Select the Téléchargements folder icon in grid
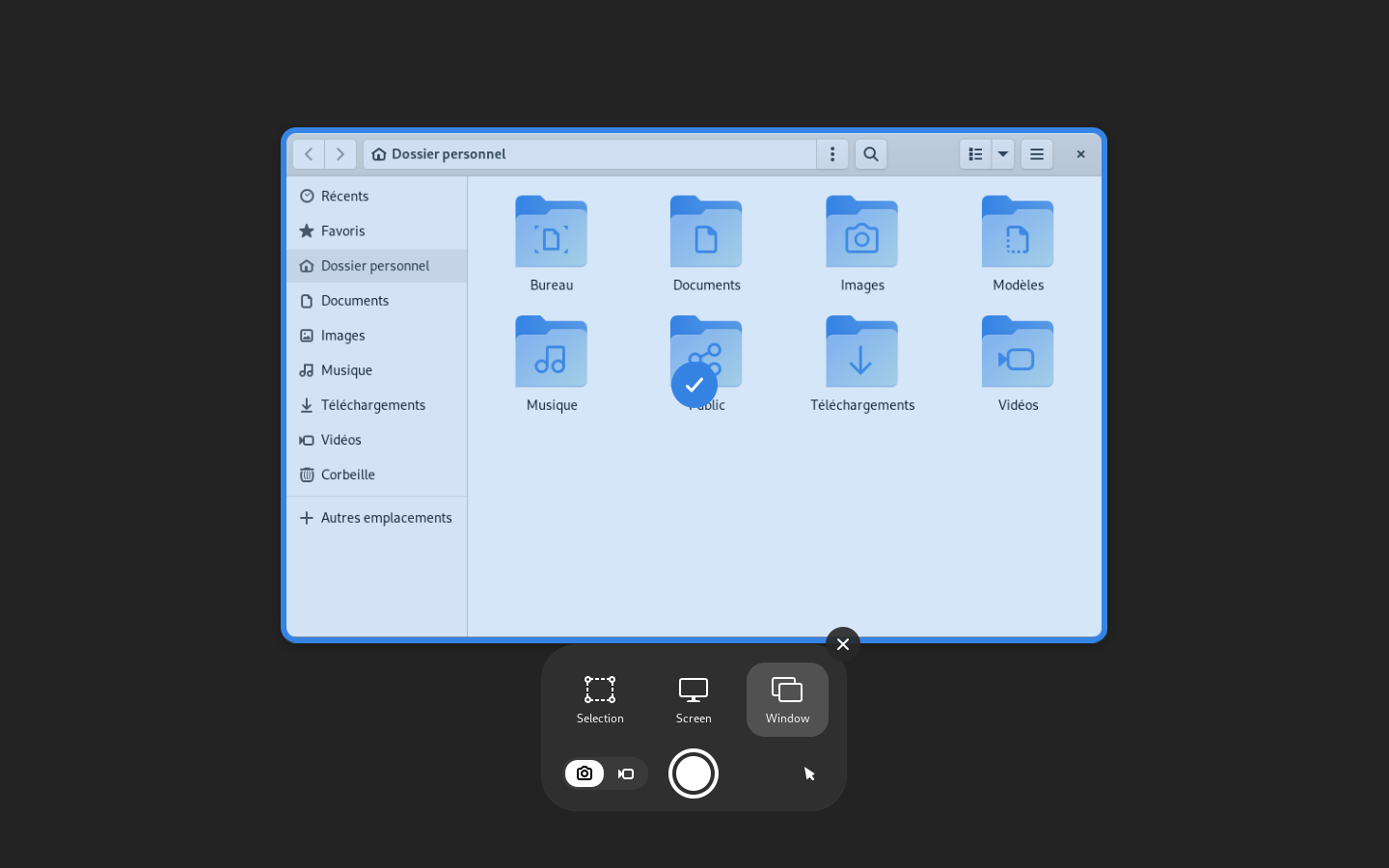Viewport: 1389px width, 868px height. [x=861, y=352]
